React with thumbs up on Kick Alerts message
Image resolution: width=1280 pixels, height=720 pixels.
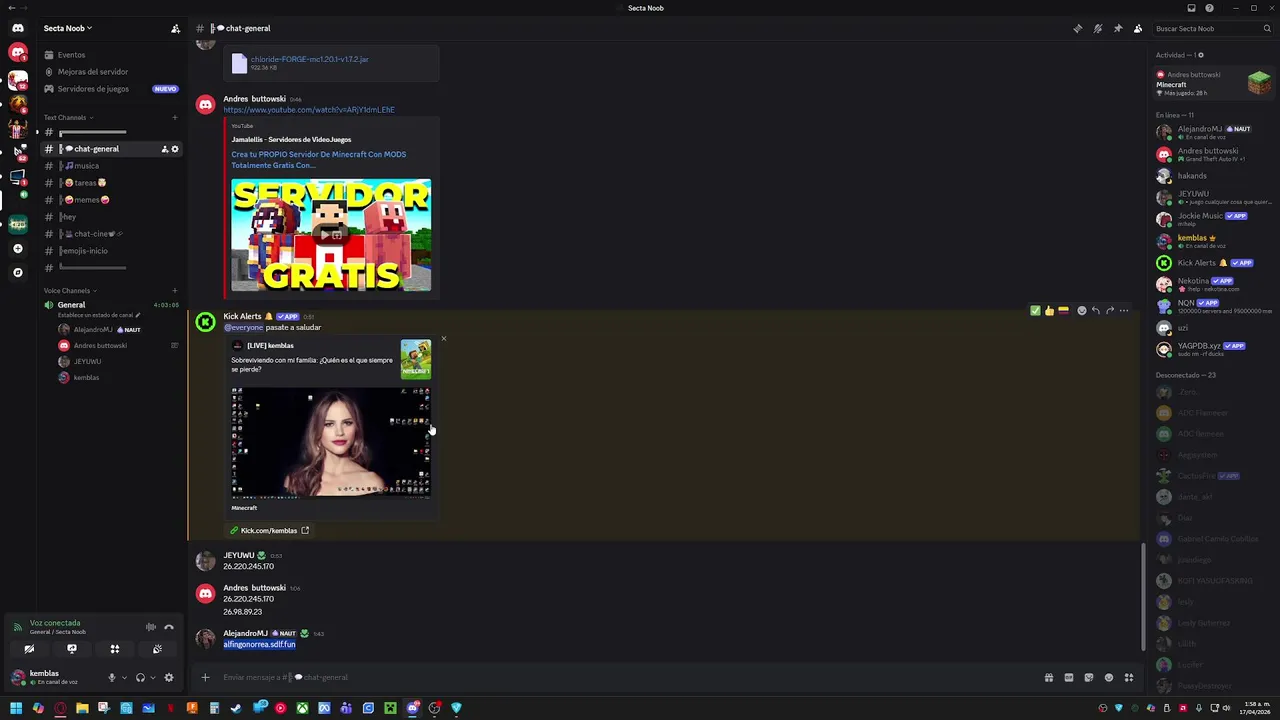pyautogui.click(x=1049, y=311)
